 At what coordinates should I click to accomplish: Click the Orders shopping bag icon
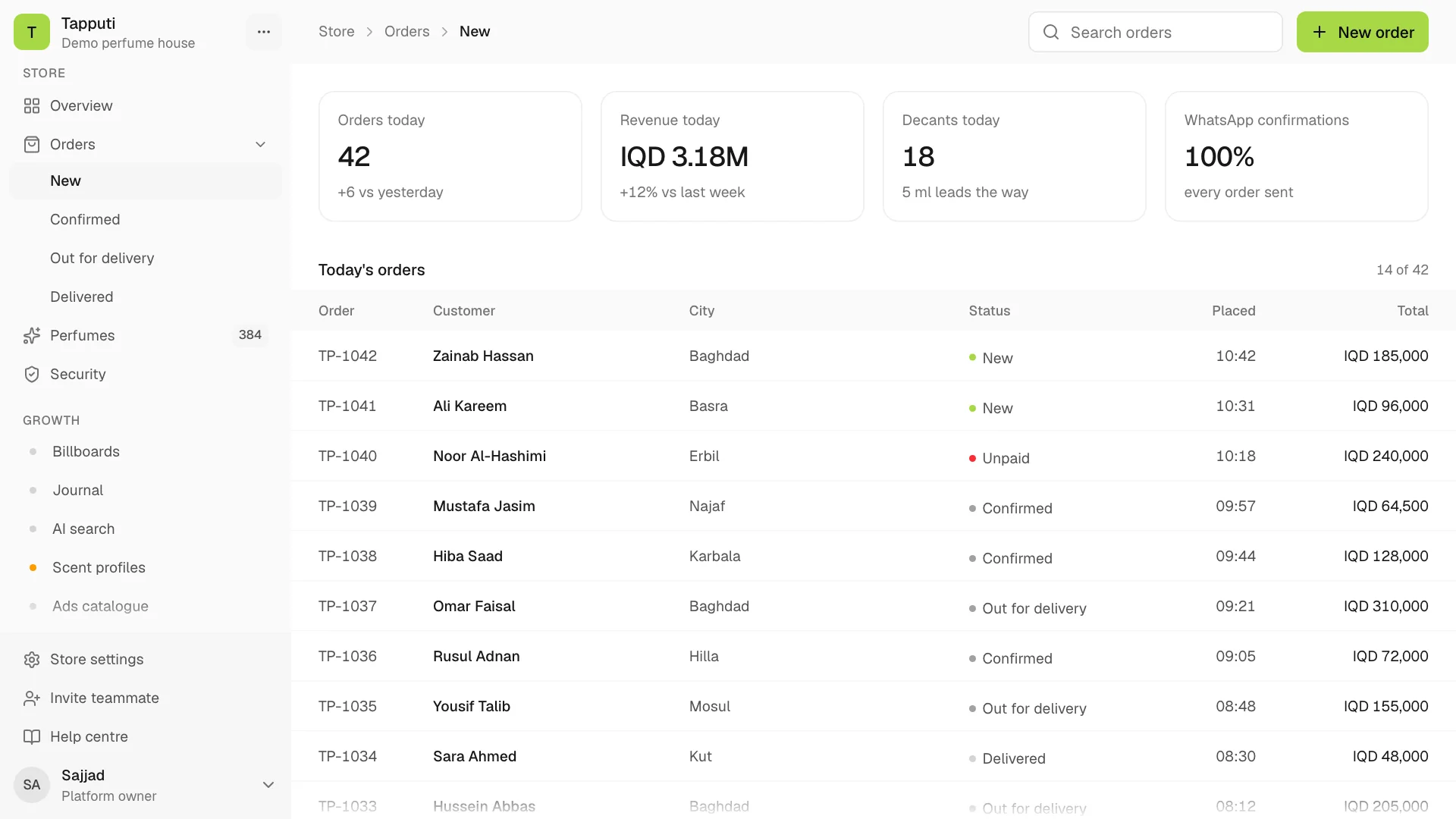point(32,145)
